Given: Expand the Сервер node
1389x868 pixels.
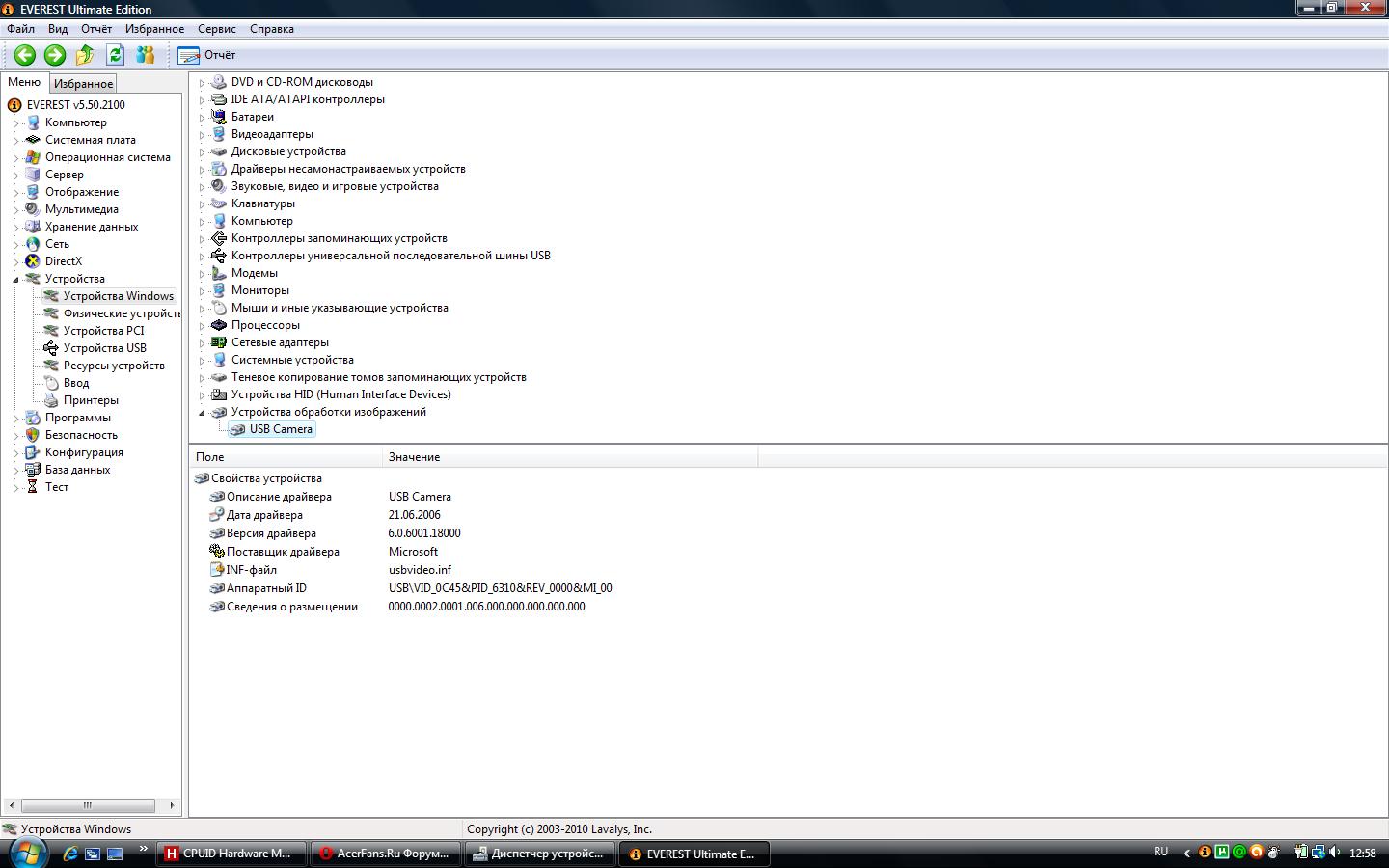Looking at the screenshot, I should [15, 176].
